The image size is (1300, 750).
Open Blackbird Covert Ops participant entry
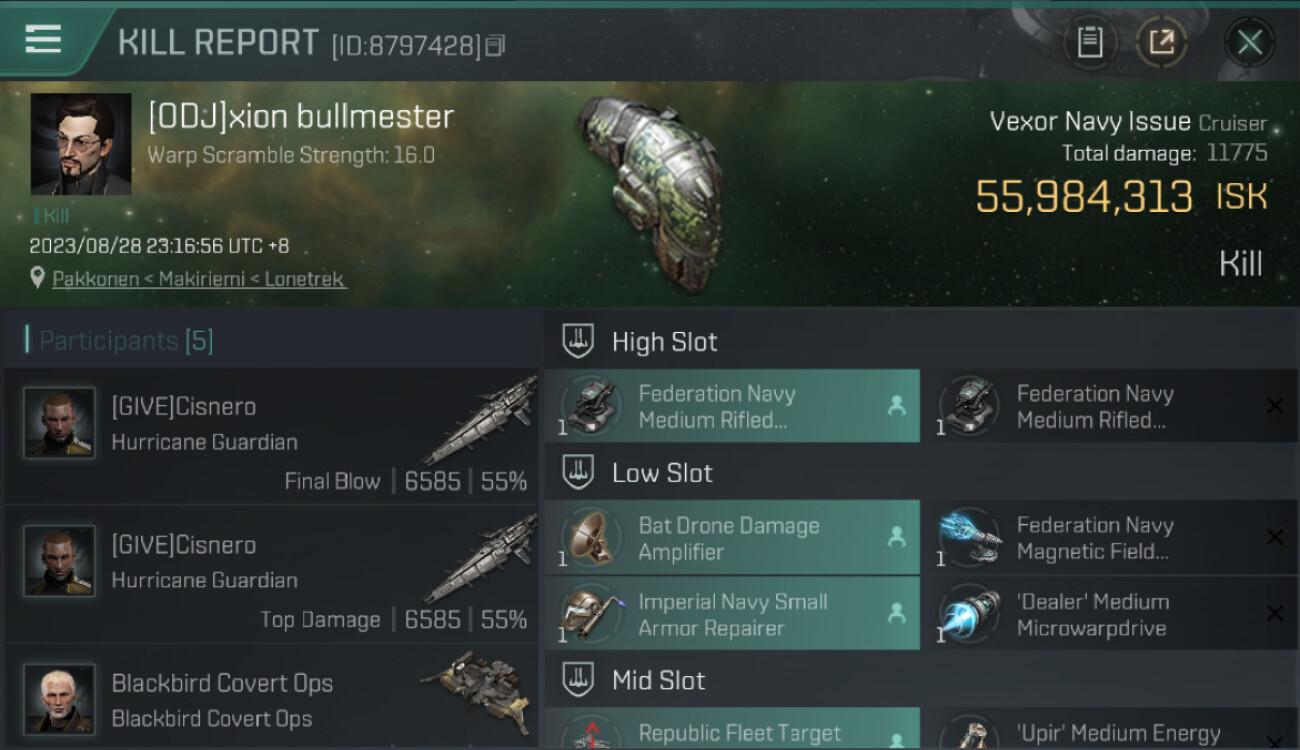[x=271, y=698]
